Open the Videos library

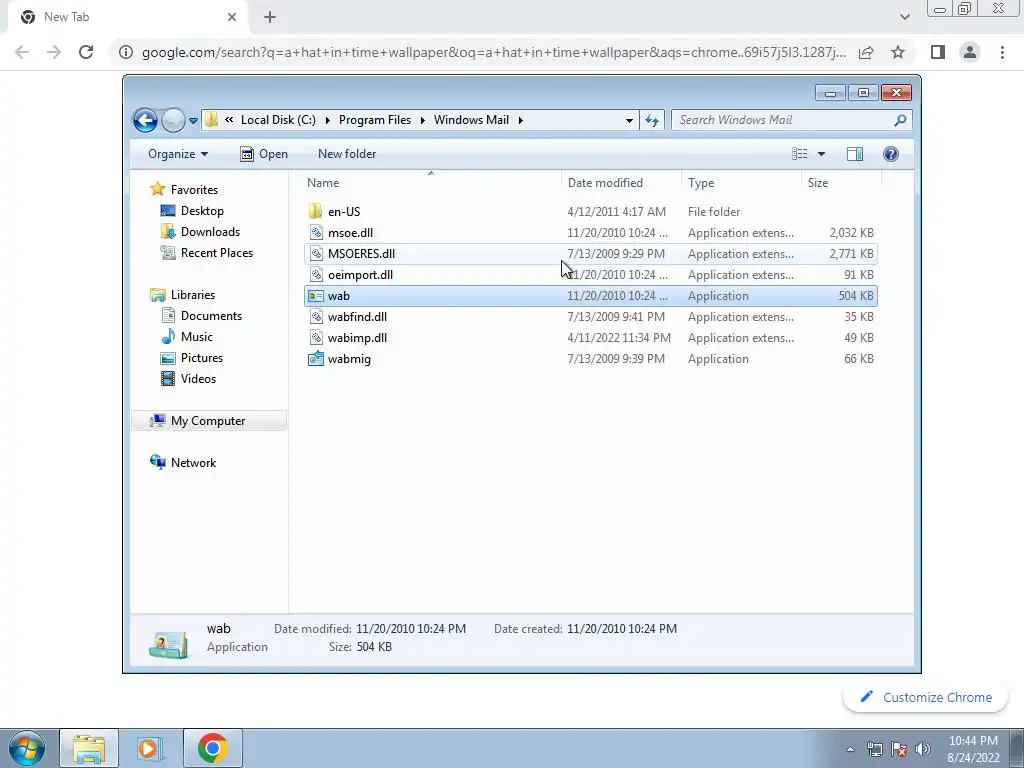tap(198, 379)
